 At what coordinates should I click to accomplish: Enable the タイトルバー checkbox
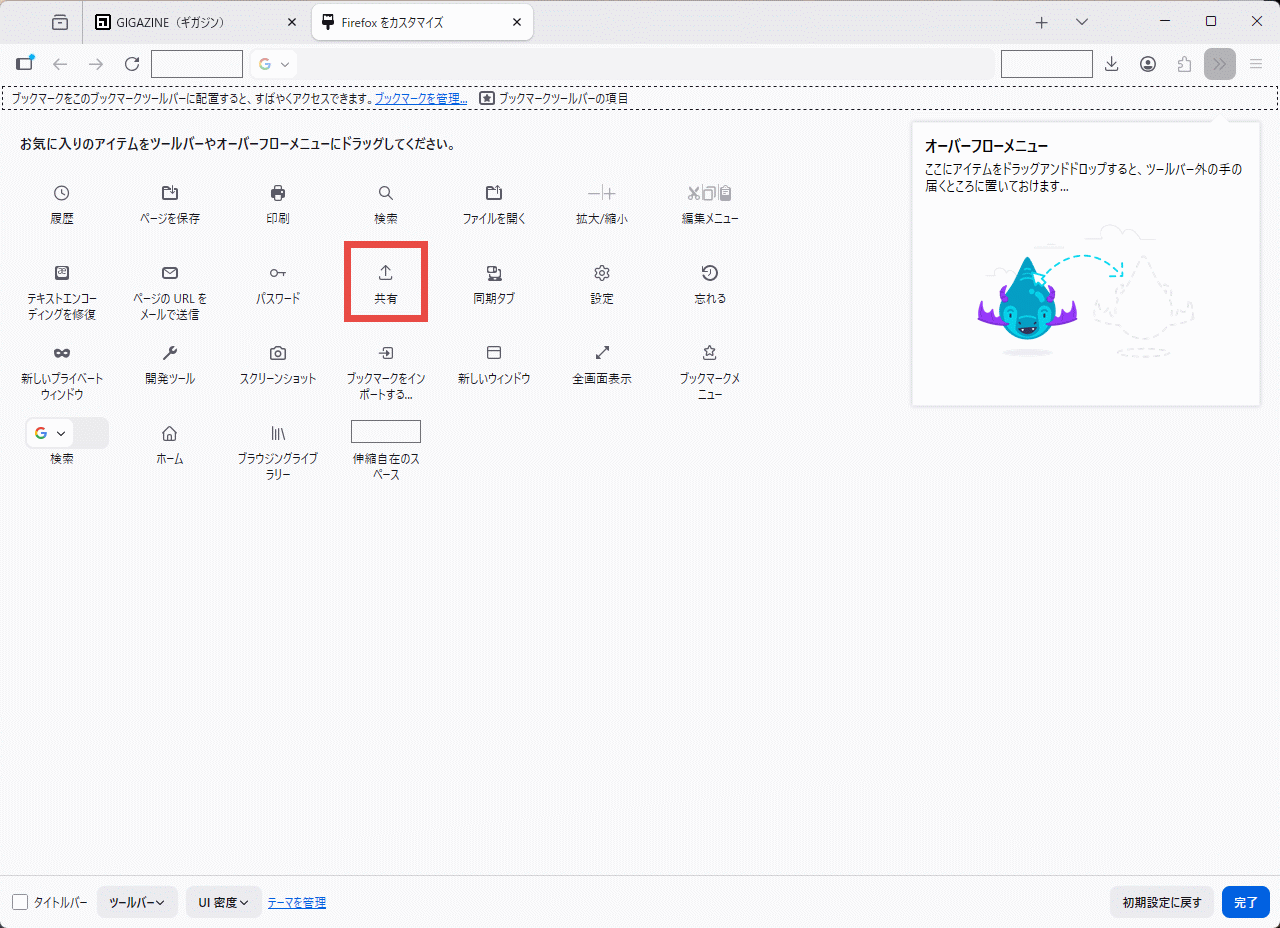[20, 902]
